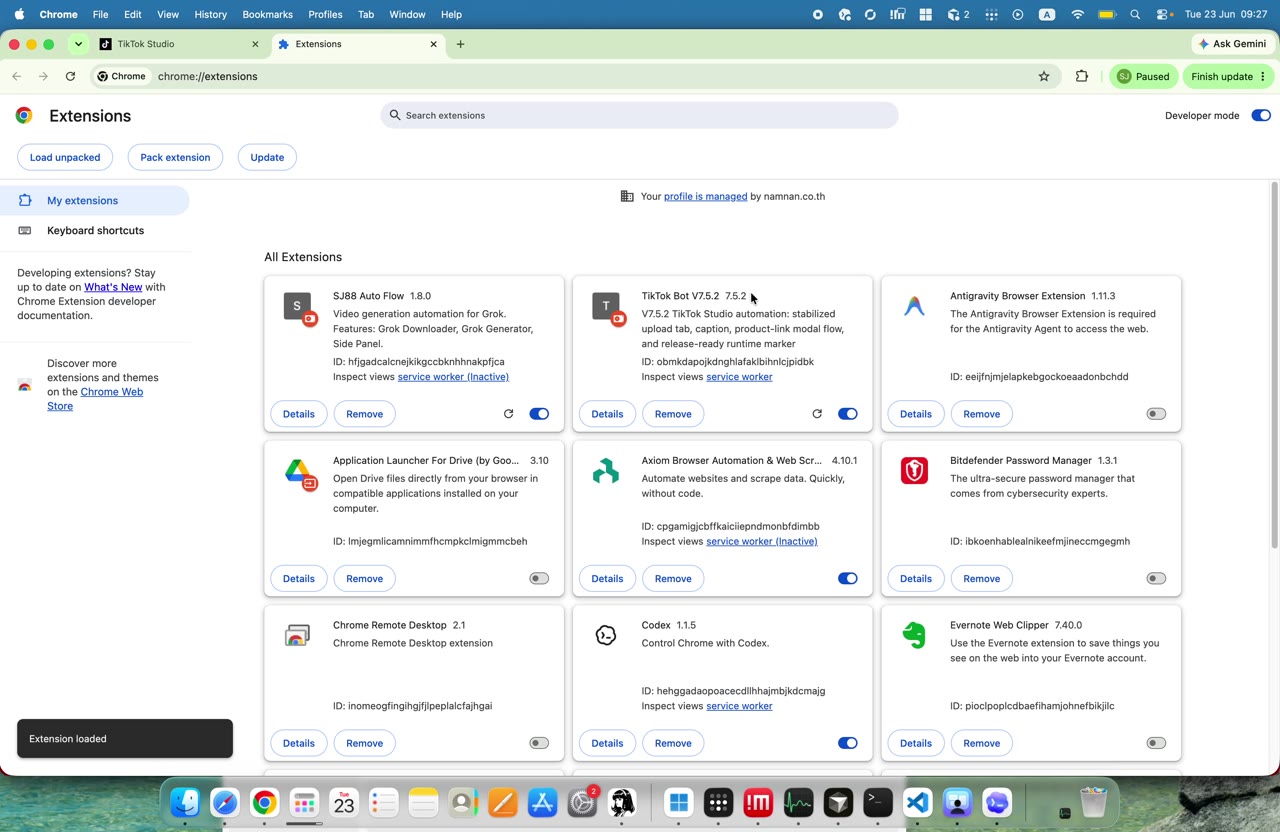This screenshot has width=1280, height=832.
Task: Click the Load unpacked button
Action: tap(65, 158)
